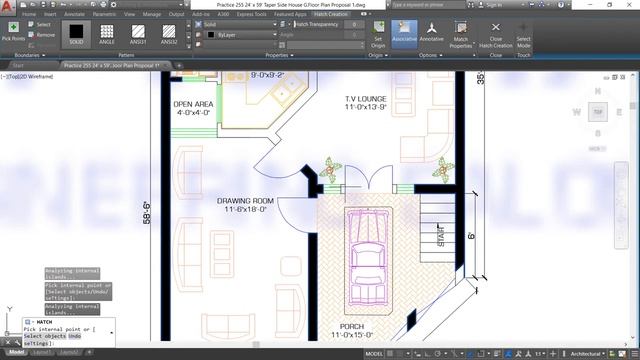640x360 pixels.
Task: Expand the Boundaries panel
Action: point(30,55)
